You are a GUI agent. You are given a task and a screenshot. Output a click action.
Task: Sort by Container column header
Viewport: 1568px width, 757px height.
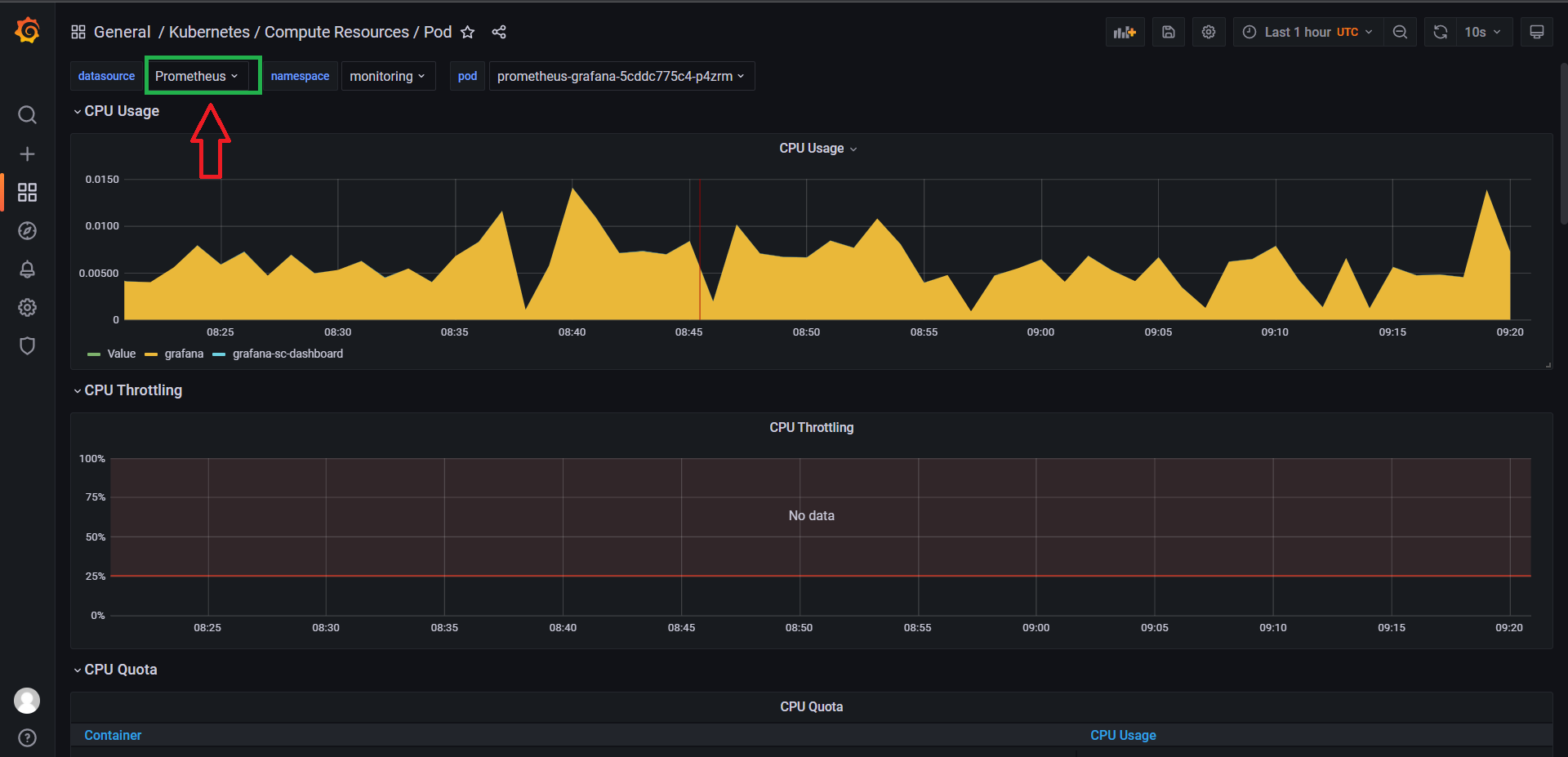[113, 735]
